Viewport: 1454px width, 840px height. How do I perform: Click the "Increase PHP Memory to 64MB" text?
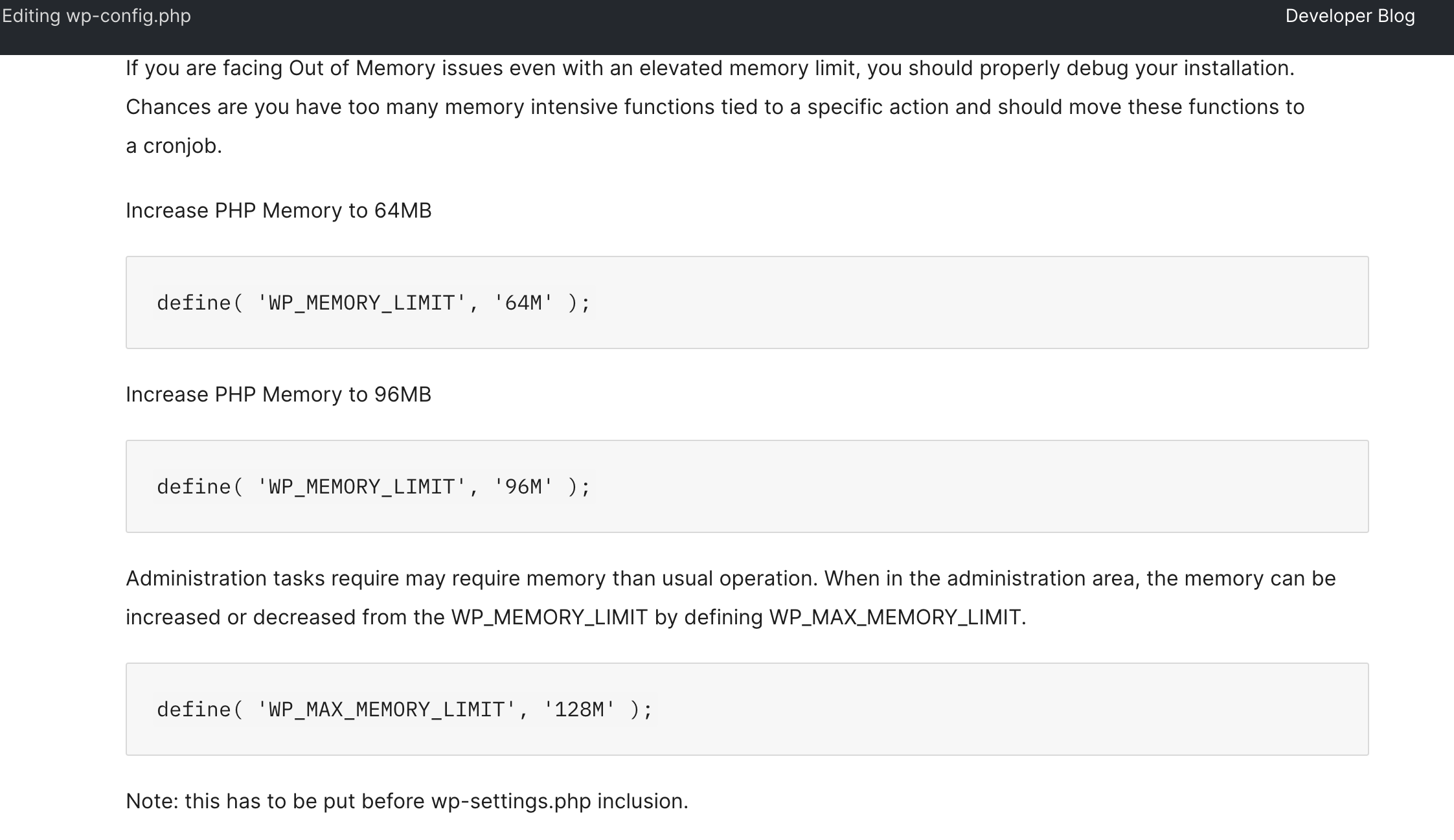[278, 210]
